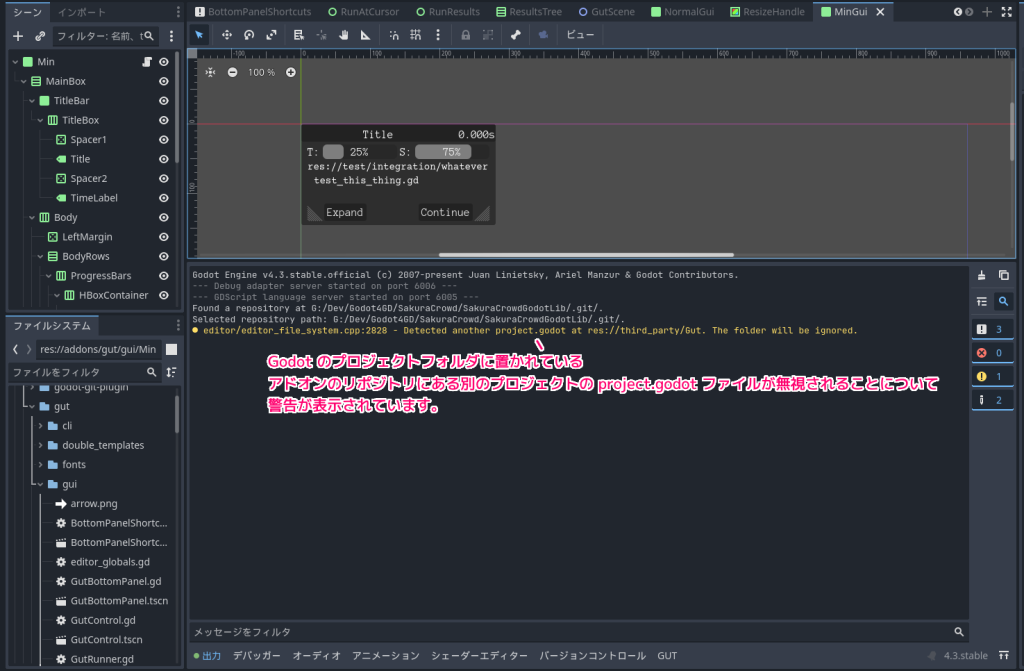Select the Move mode tool in toolbar
This screenshot has width=1024, height=671.
click(x=226, y=34)
